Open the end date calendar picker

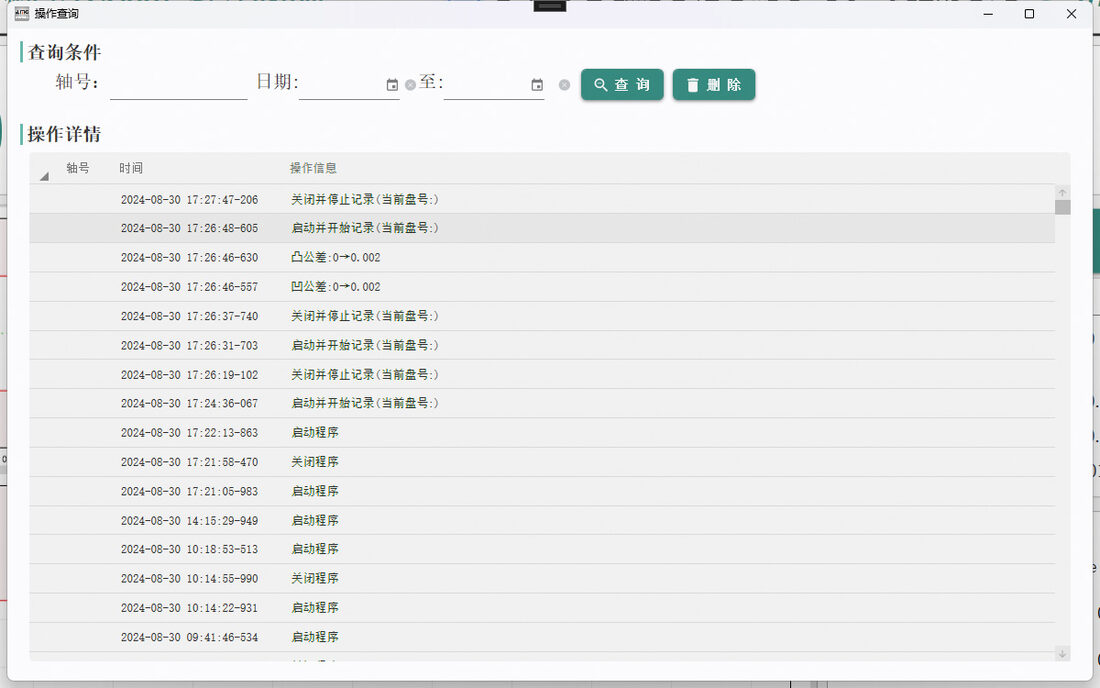tap(537, 85)
